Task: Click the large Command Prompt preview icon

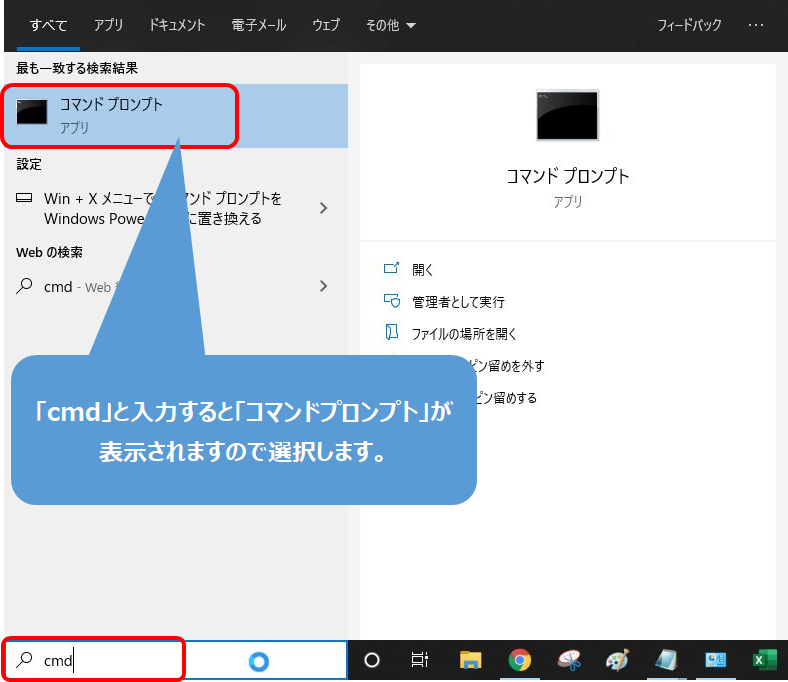Action: 567,115
